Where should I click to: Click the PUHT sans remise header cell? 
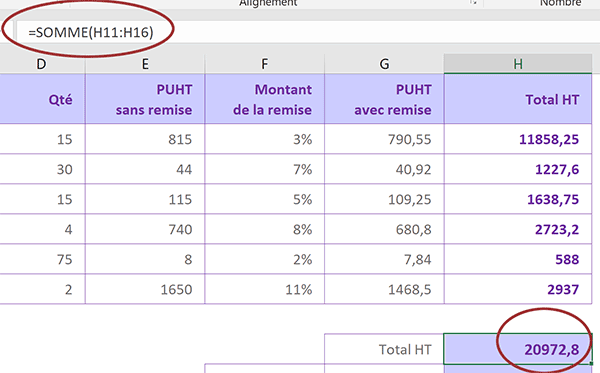tap(145, 99)
